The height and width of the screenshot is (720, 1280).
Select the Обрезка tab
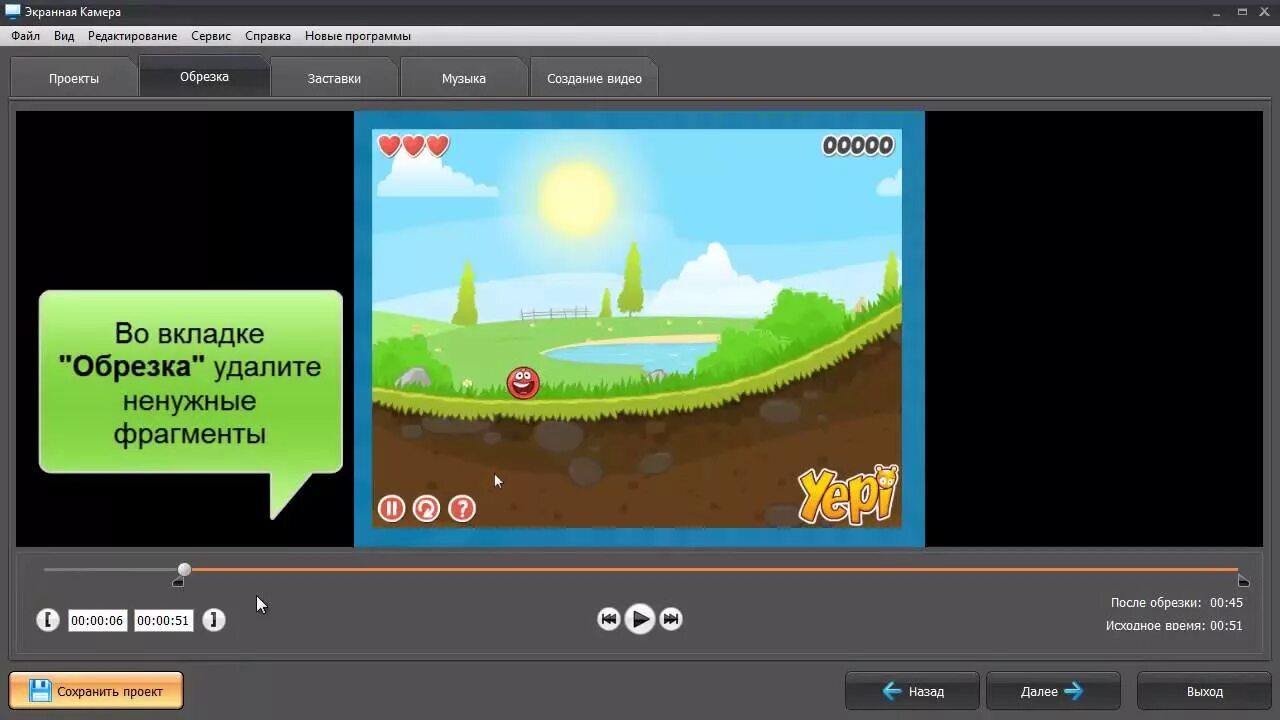point(204,76)
